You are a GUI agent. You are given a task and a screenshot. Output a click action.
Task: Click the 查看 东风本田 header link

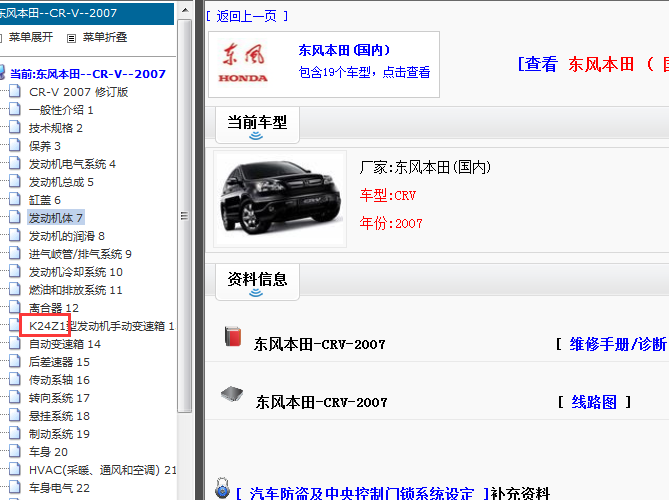[593, 64]
